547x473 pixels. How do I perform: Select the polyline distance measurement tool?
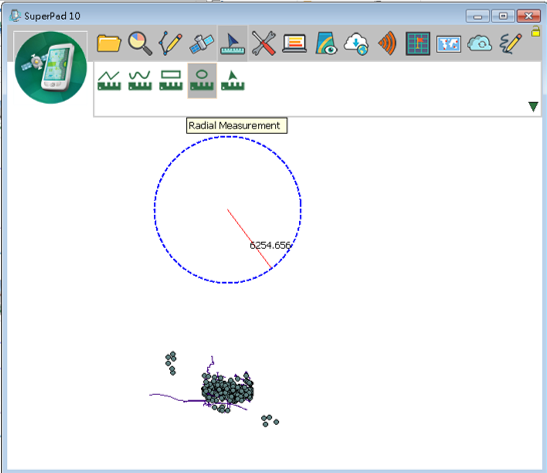pyautogui.click(x=109, y=81)
